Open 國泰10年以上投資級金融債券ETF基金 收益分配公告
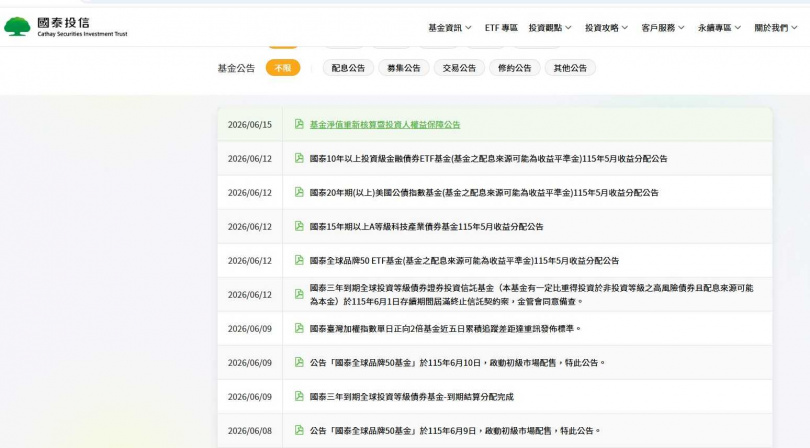Screen dimensions: 810x448 (x=488, y=159)
